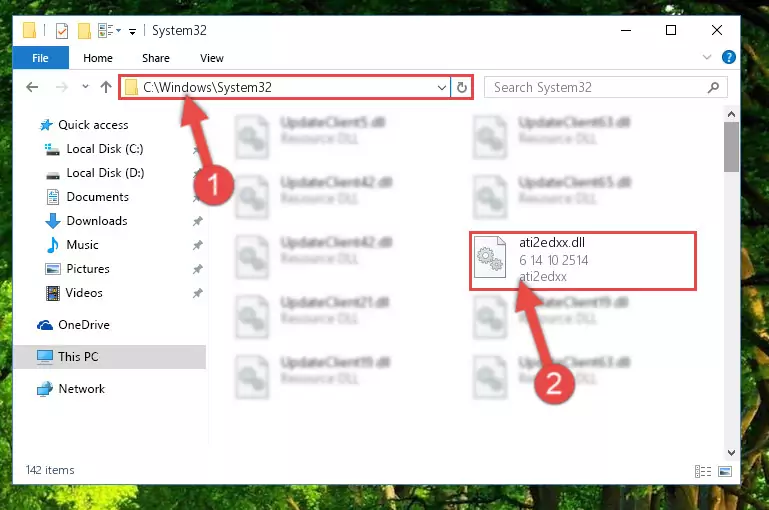Click the folder icon in the address bar
The height and width of the screenshot is (510, 769).
pyautogui.click(x=131, y=87)
